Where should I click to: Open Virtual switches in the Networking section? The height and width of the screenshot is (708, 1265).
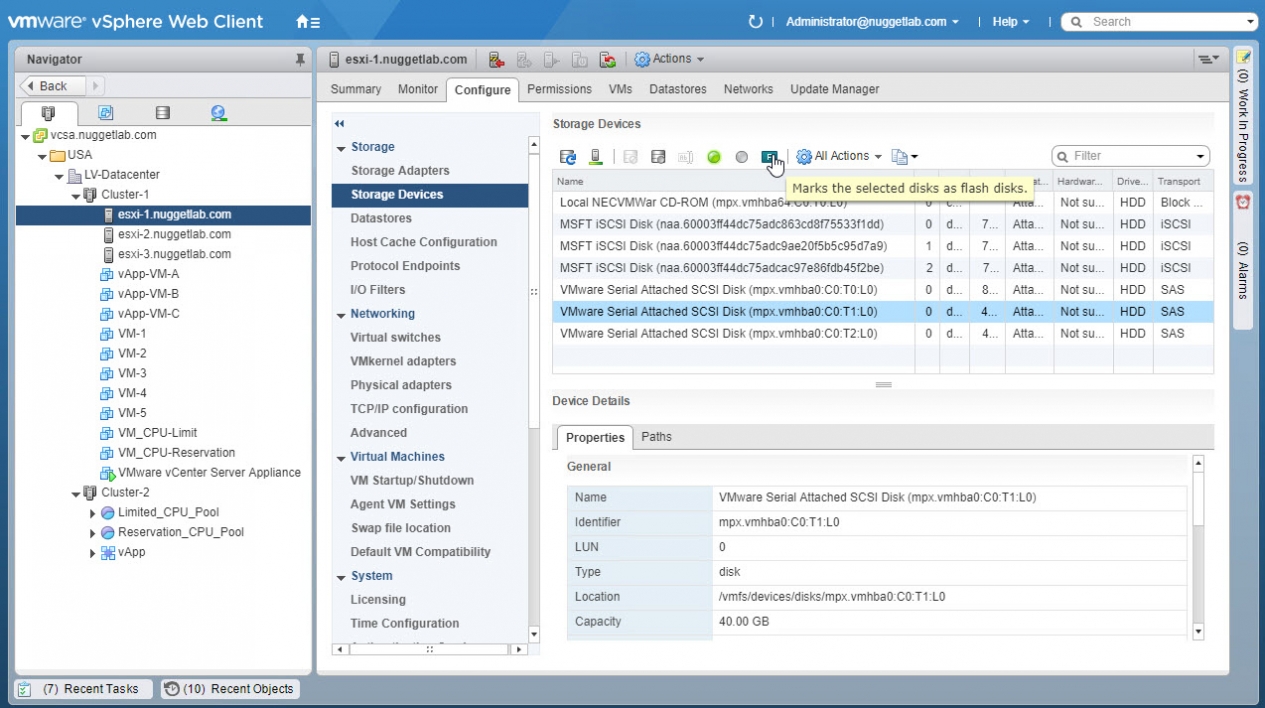click(x=395, y=338)
